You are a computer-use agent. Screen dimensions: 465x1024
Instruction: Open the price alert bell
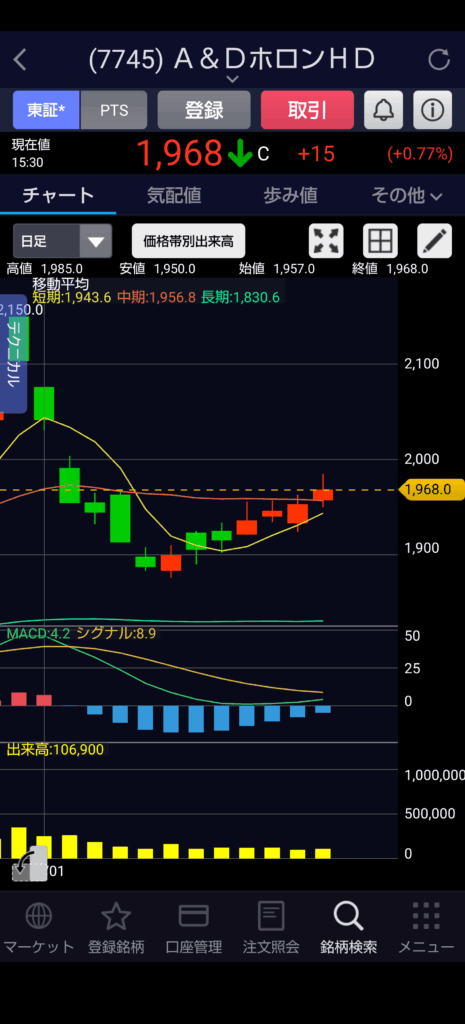(383, 110)
